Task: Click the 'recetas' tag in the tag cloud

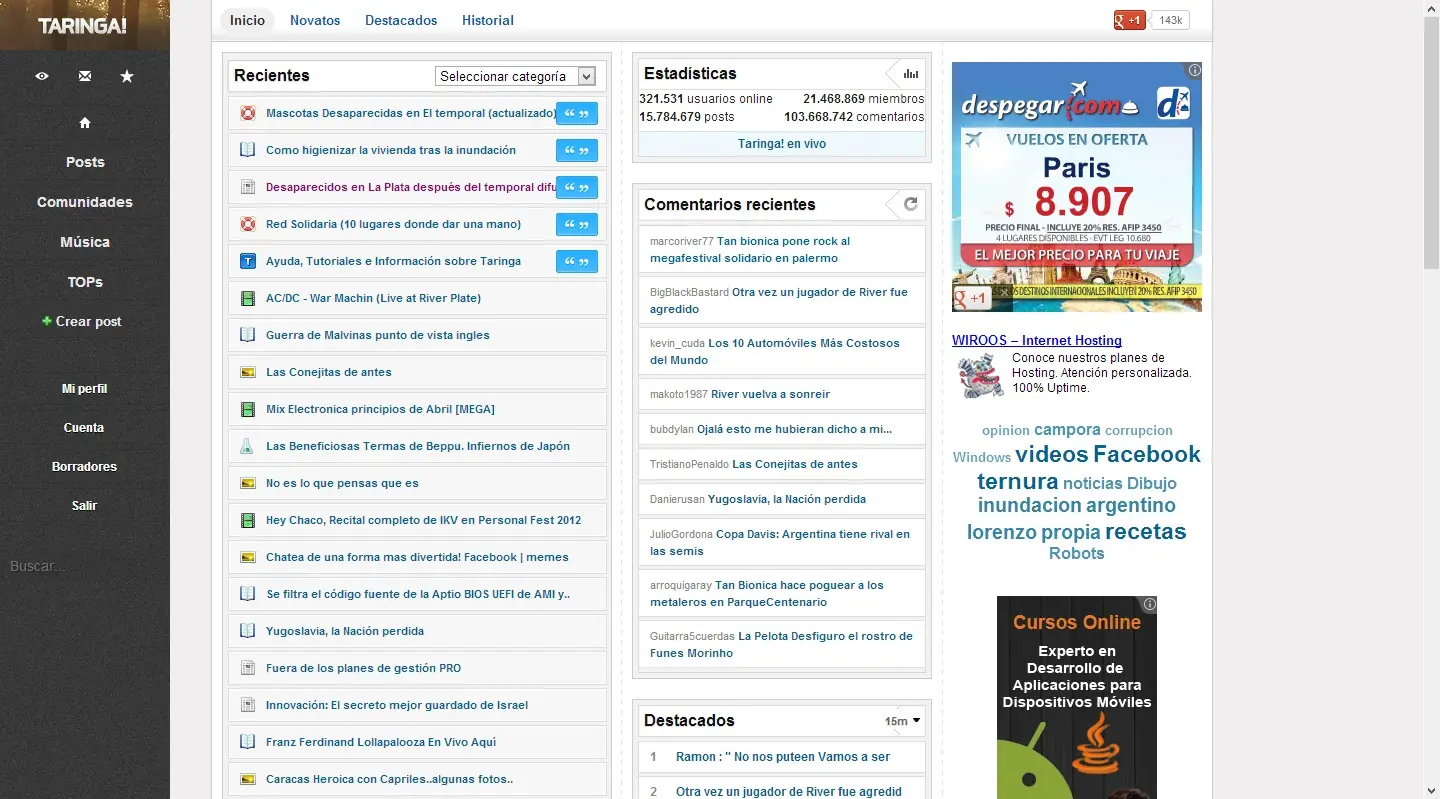Action: 1146,532
